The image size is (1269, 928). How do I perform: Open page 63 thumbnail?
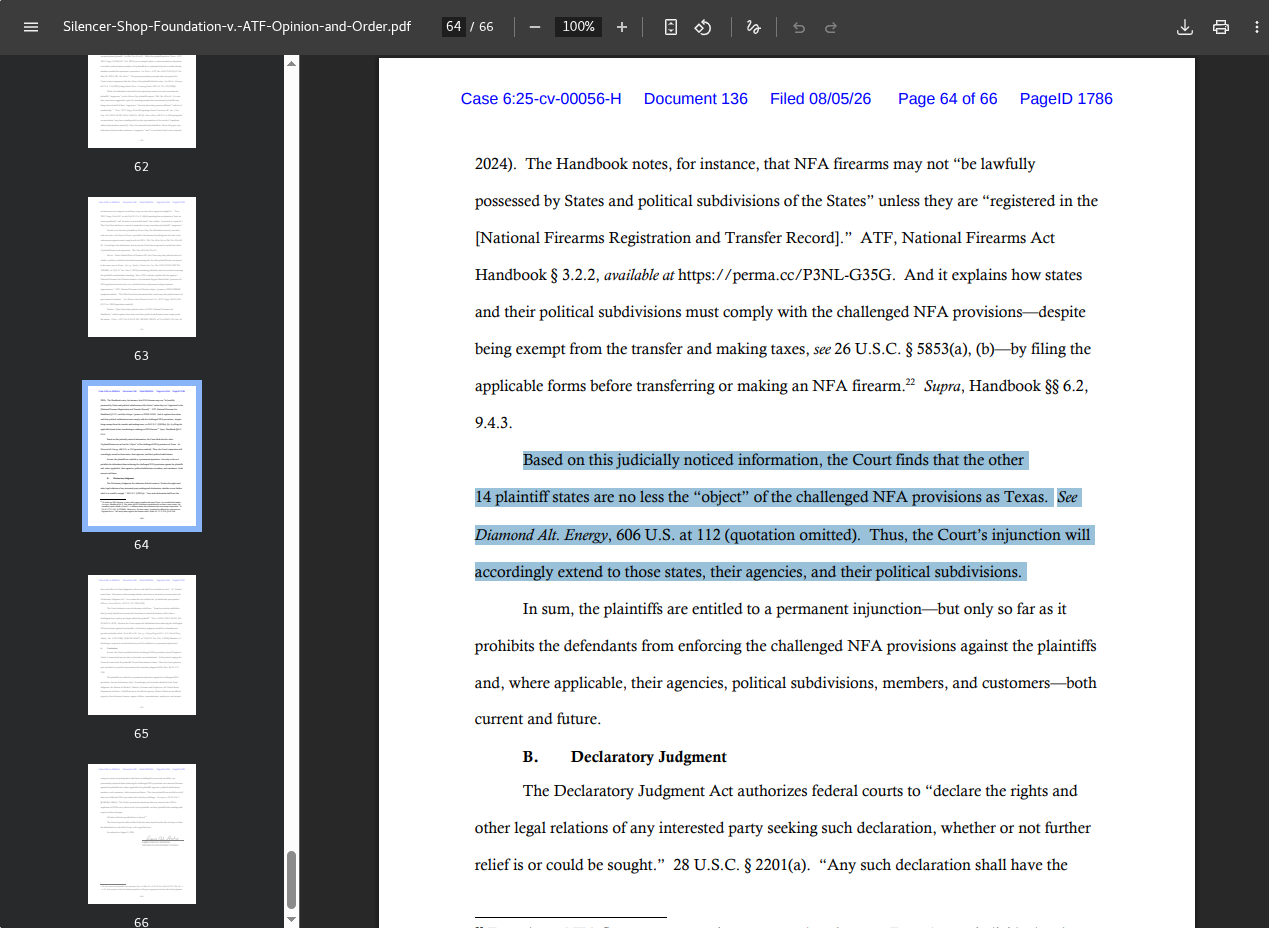(x=142, y=267)
